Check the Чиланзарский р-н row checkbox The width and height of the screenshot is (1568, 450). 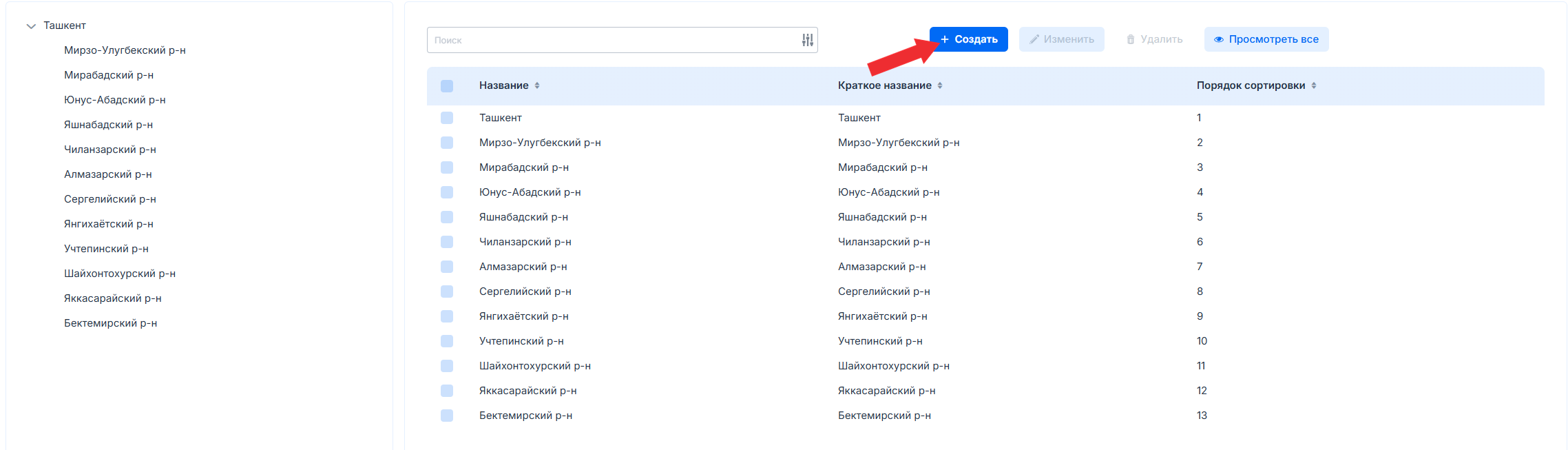click(x=447, y=242)
